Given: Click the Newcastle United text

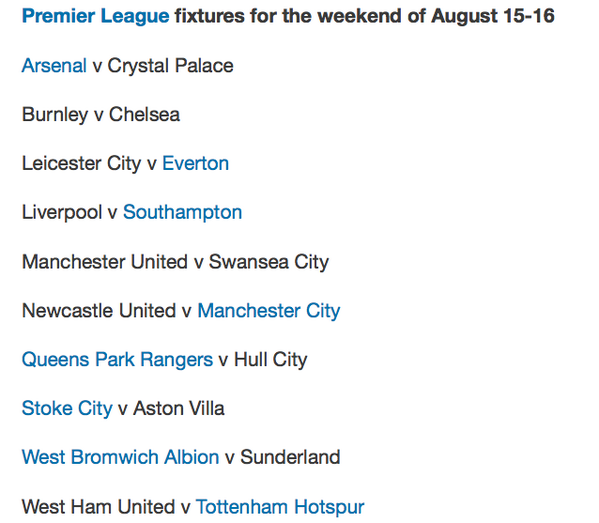Looking at the screenshot, I should (99, 311).
